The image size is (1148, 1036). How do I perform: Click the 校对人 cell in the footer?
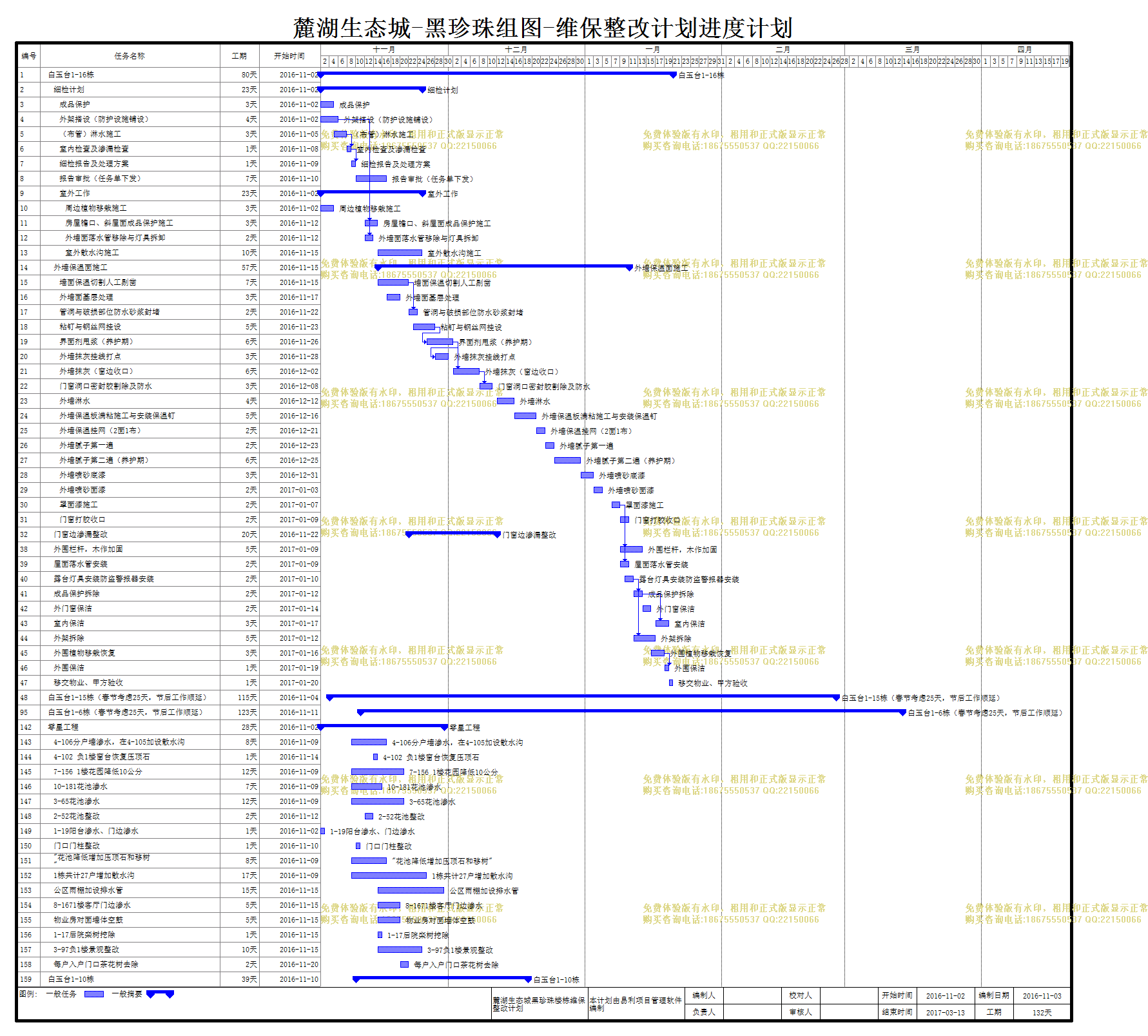[x=801, y=996]
